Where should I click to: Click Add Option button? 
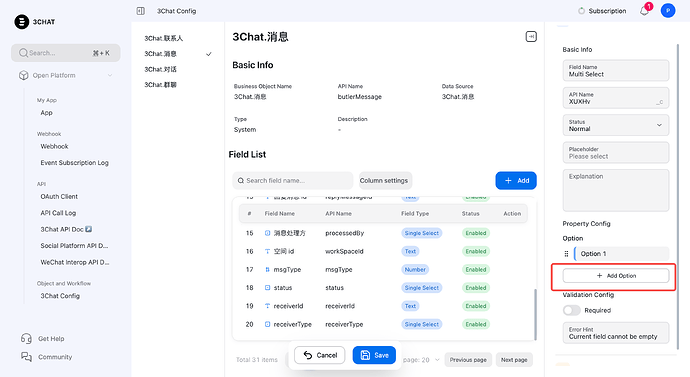[x=616, y=276]
